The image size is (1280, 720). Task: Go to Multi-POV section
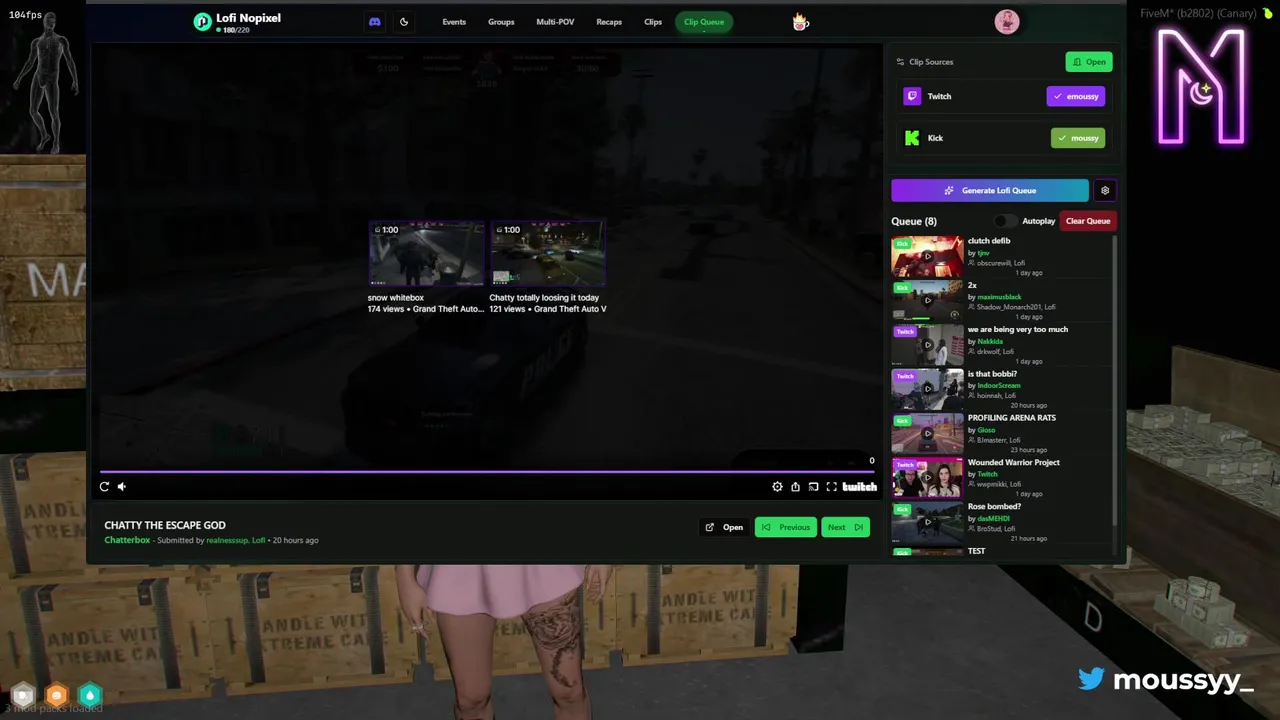point(555,22)
